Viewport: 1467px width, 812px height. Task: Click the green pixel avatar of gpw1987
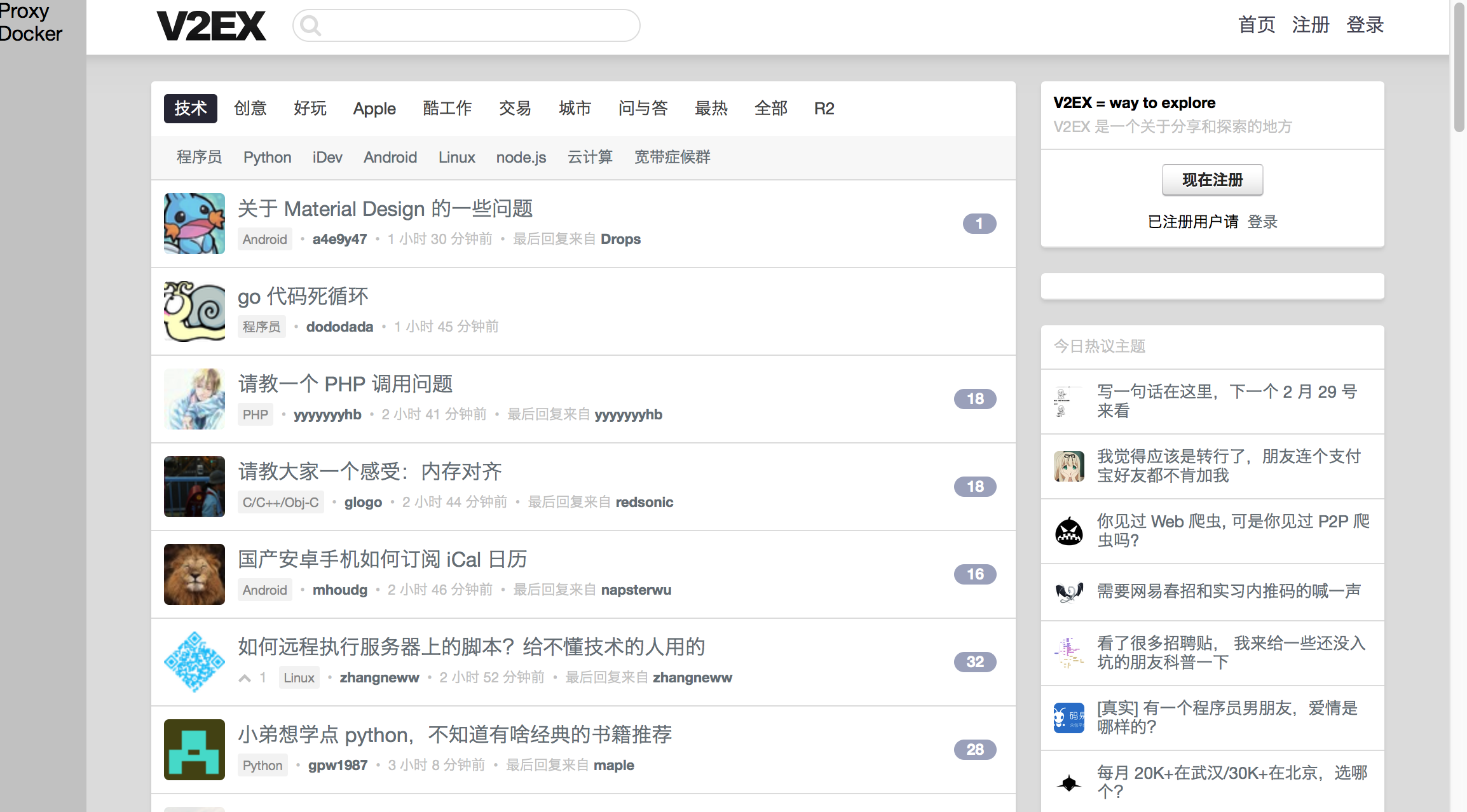[x=194, y=750]
